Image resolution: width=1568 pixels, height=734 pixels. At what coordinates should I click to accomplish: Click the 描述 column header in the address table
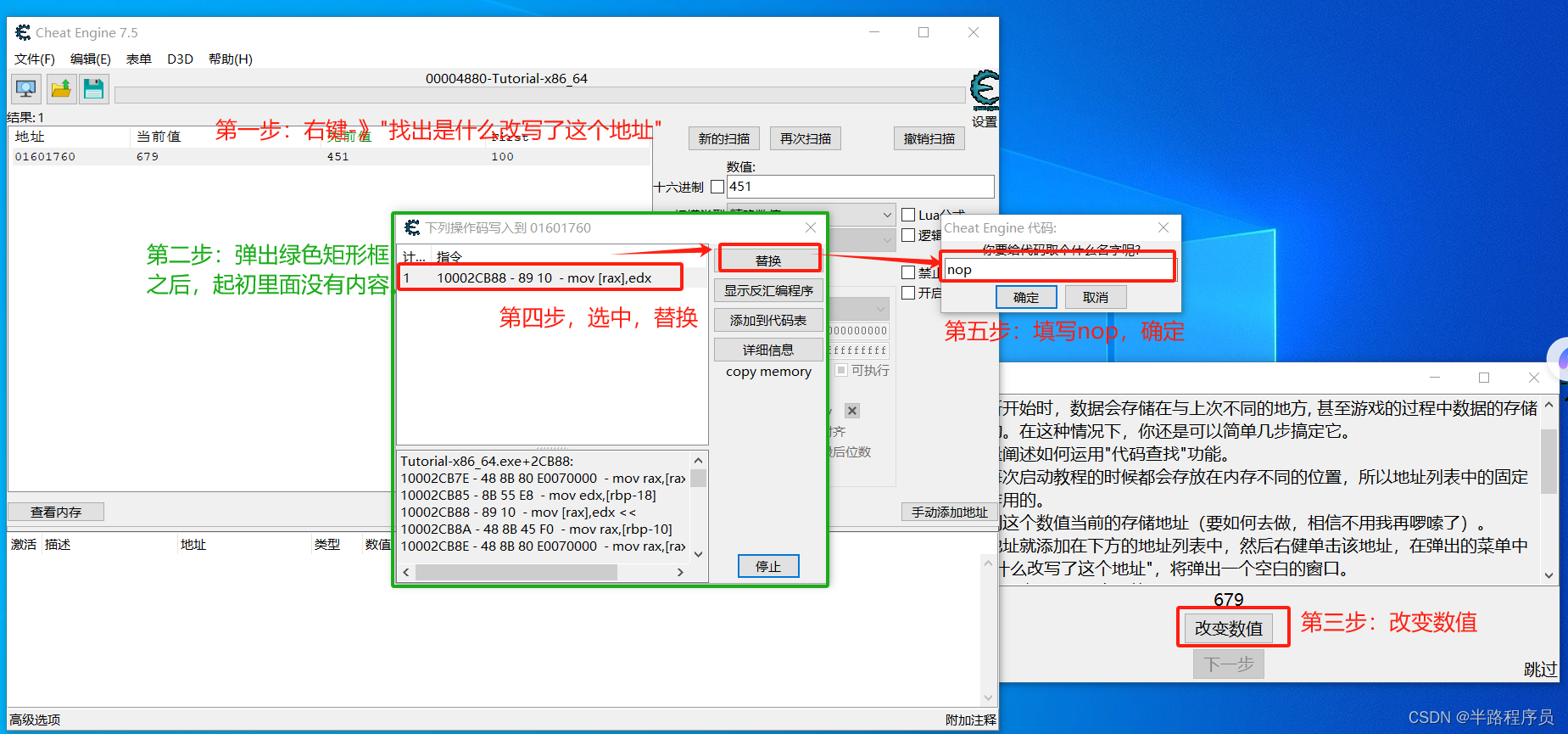pyautogui.click(x=58, y=544)
